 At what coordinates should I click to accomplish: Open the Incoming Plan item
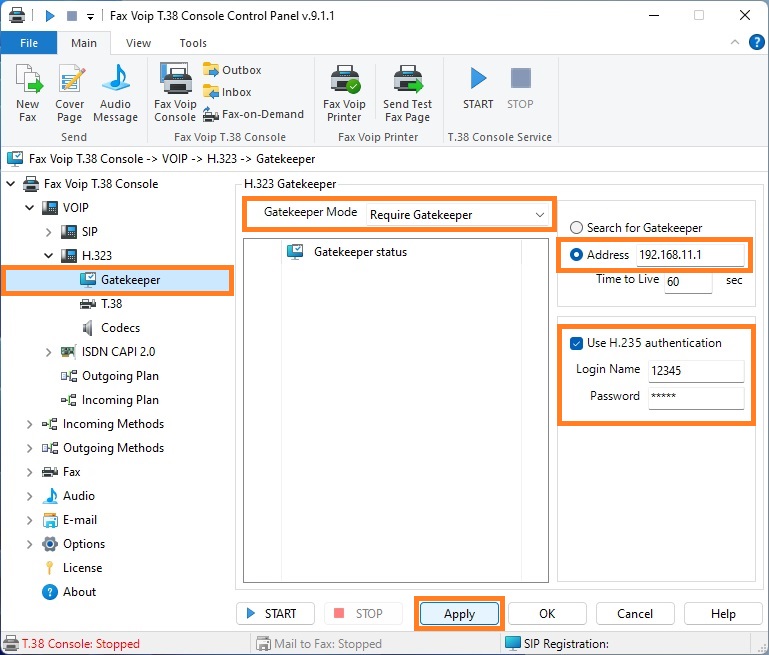[x=110, y=400]
